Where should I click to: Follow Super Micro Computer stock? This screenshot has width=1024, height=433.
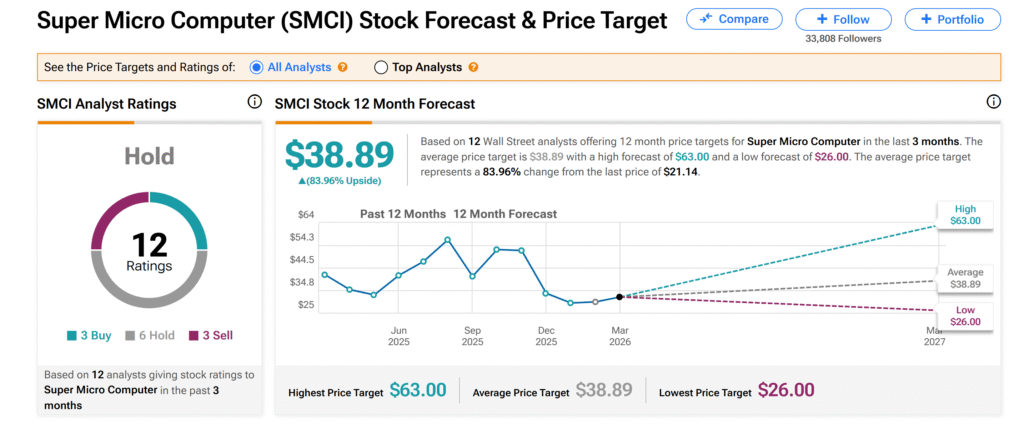842,19
